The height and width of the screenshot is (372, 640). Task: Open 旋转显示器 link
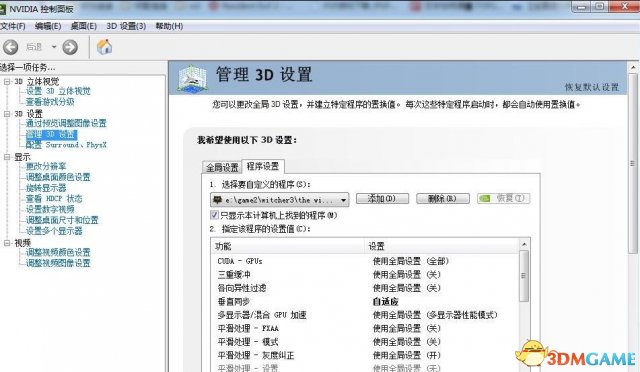pyautogui.click(x=46, y=188)
